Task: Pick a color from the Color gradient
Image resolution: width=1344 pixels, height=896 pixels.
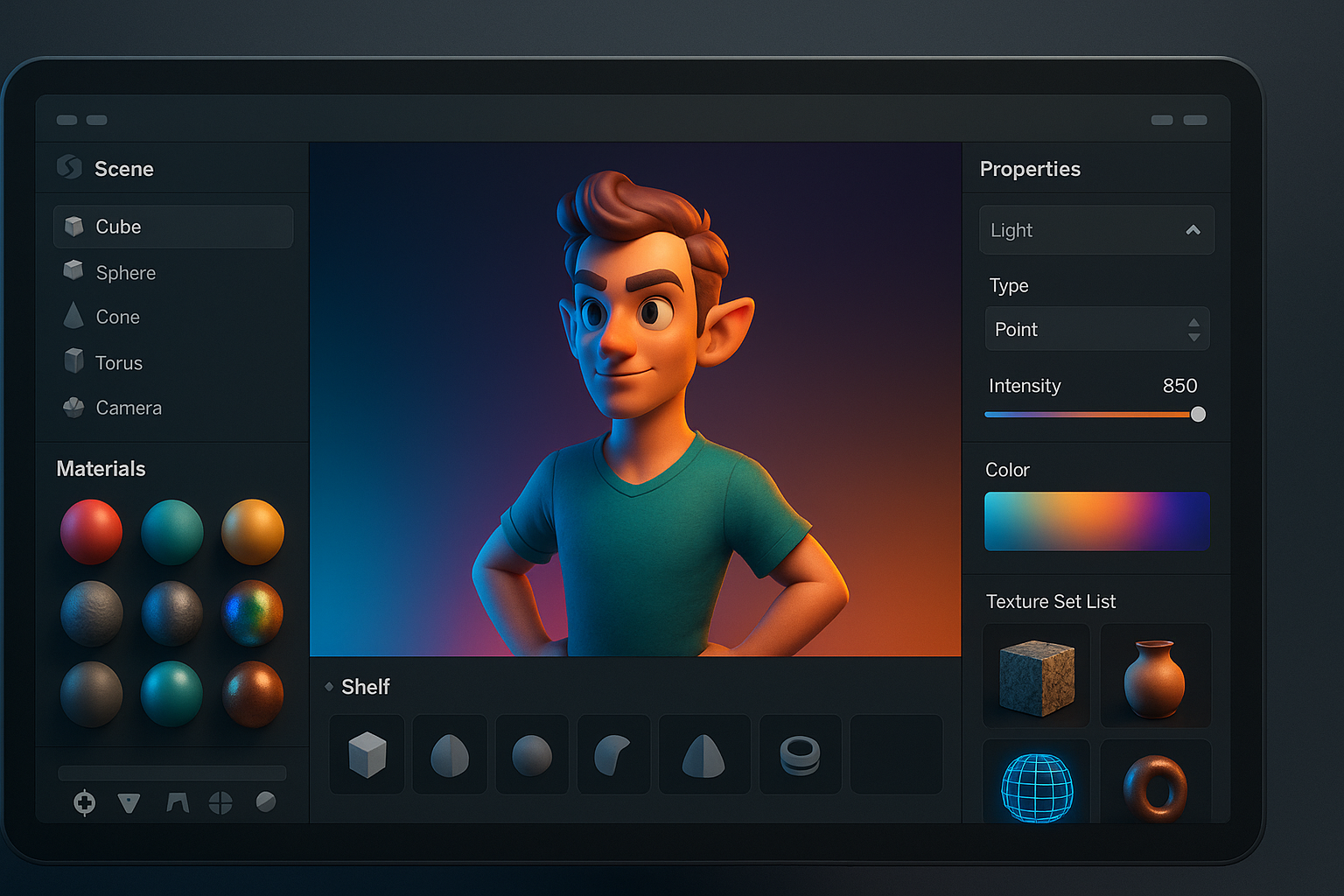Action: pos(1097,521)
